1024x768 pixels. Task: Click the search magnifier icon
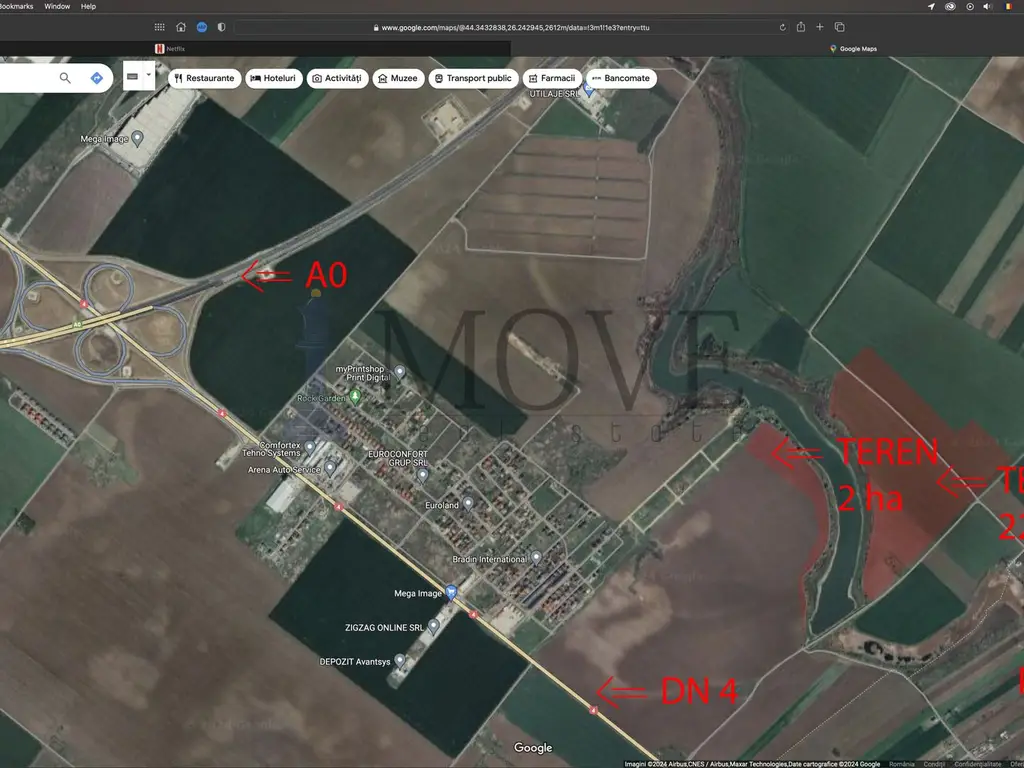[65, 78]
